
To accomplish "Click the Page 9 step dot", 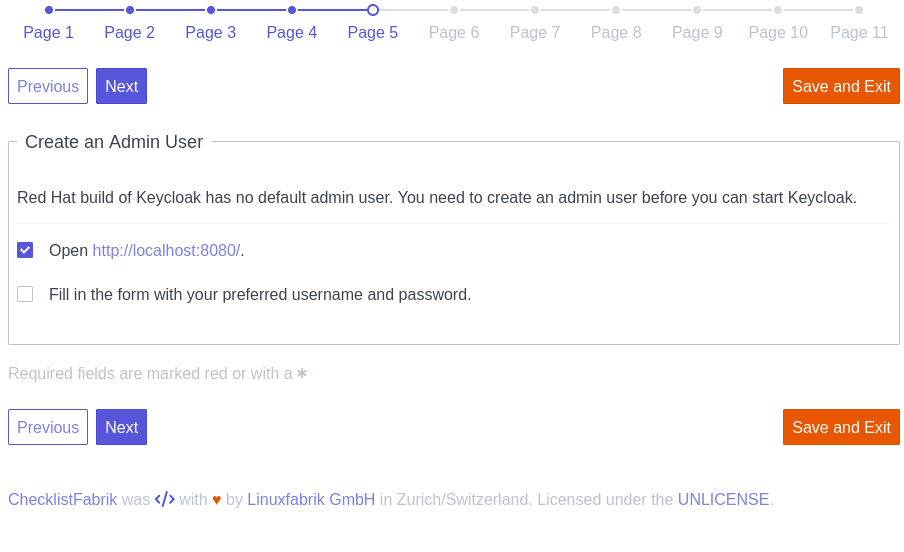I will 697,10.
